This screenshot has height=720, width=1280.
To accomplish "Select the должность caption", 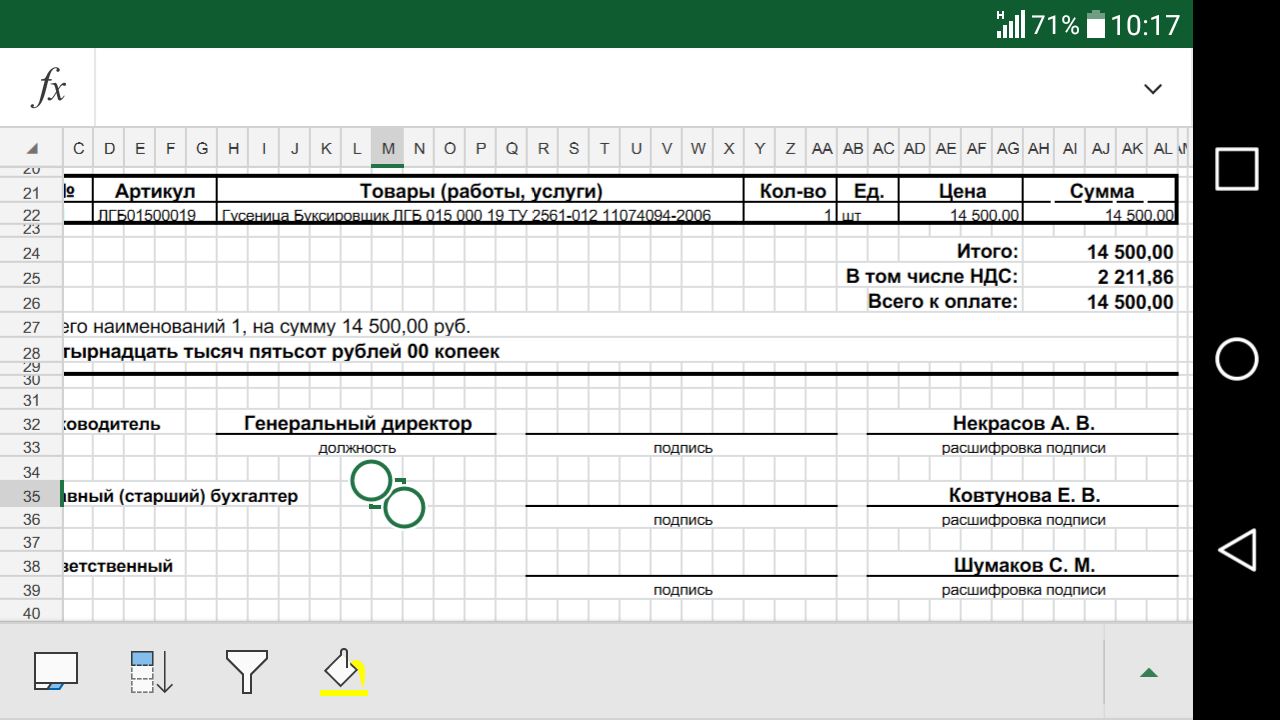I will pyautogui.click(x=357, y=448).
